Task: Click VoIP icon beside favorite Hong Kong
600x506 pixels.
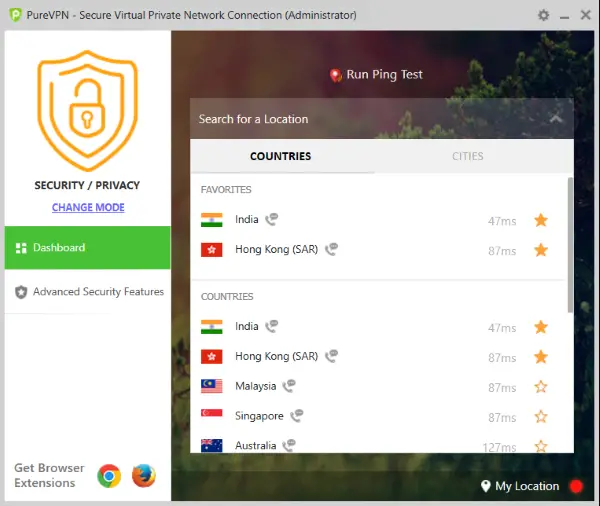Action: coord(331,249)
